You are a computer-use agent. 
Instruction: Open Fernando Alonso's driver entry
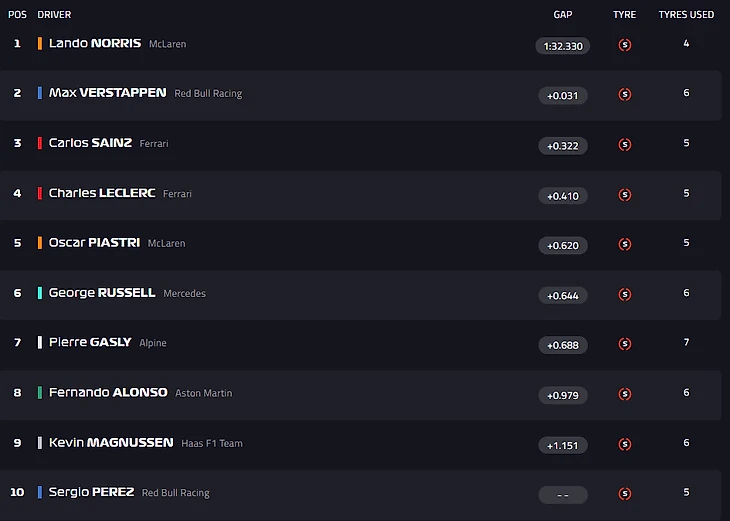point(108,393)
